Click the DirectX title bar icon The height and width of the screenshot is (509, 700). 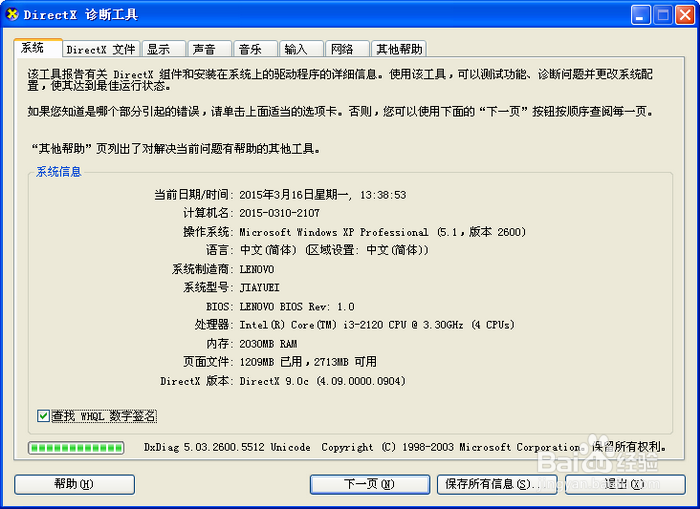click(12, 14)
